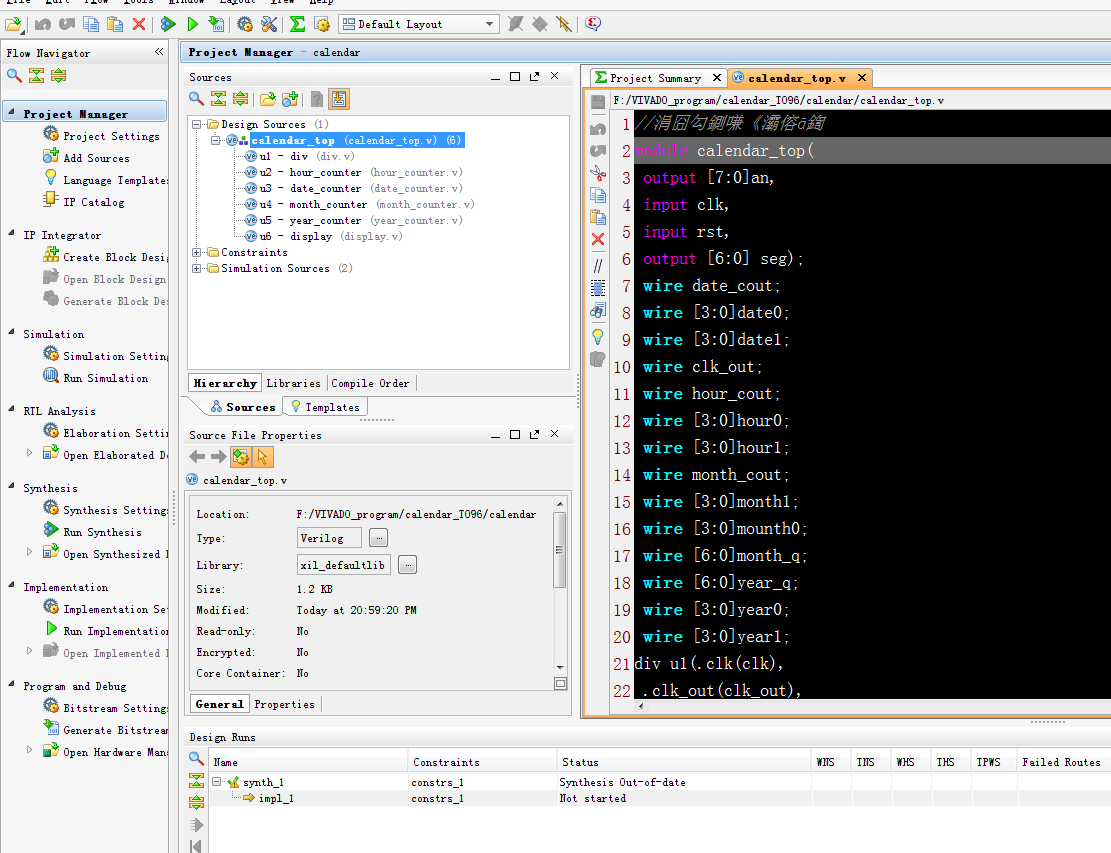Toggle the cursor selection-follow button in Source File Properties
Image resolution: width=1111 pixels, height=853 pixels.
point(263,457)
